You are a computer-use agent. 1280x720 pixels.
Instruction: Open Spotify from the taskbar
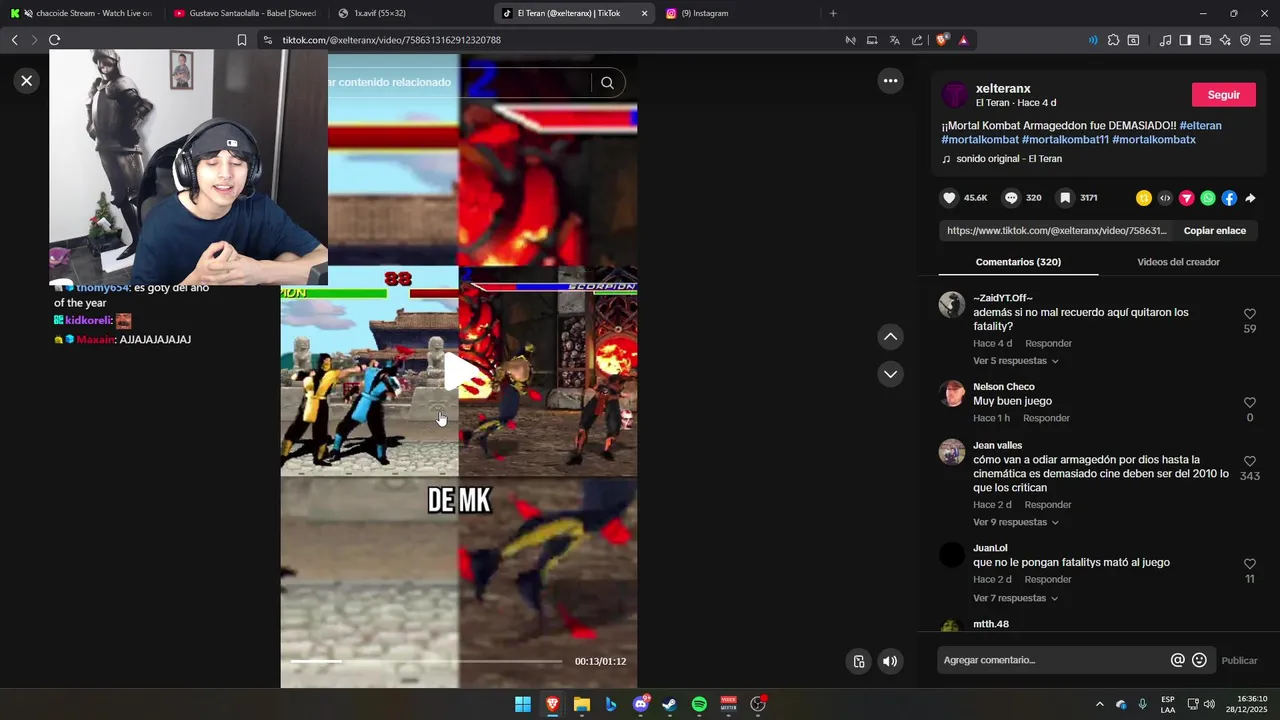(x=699, y=704)
